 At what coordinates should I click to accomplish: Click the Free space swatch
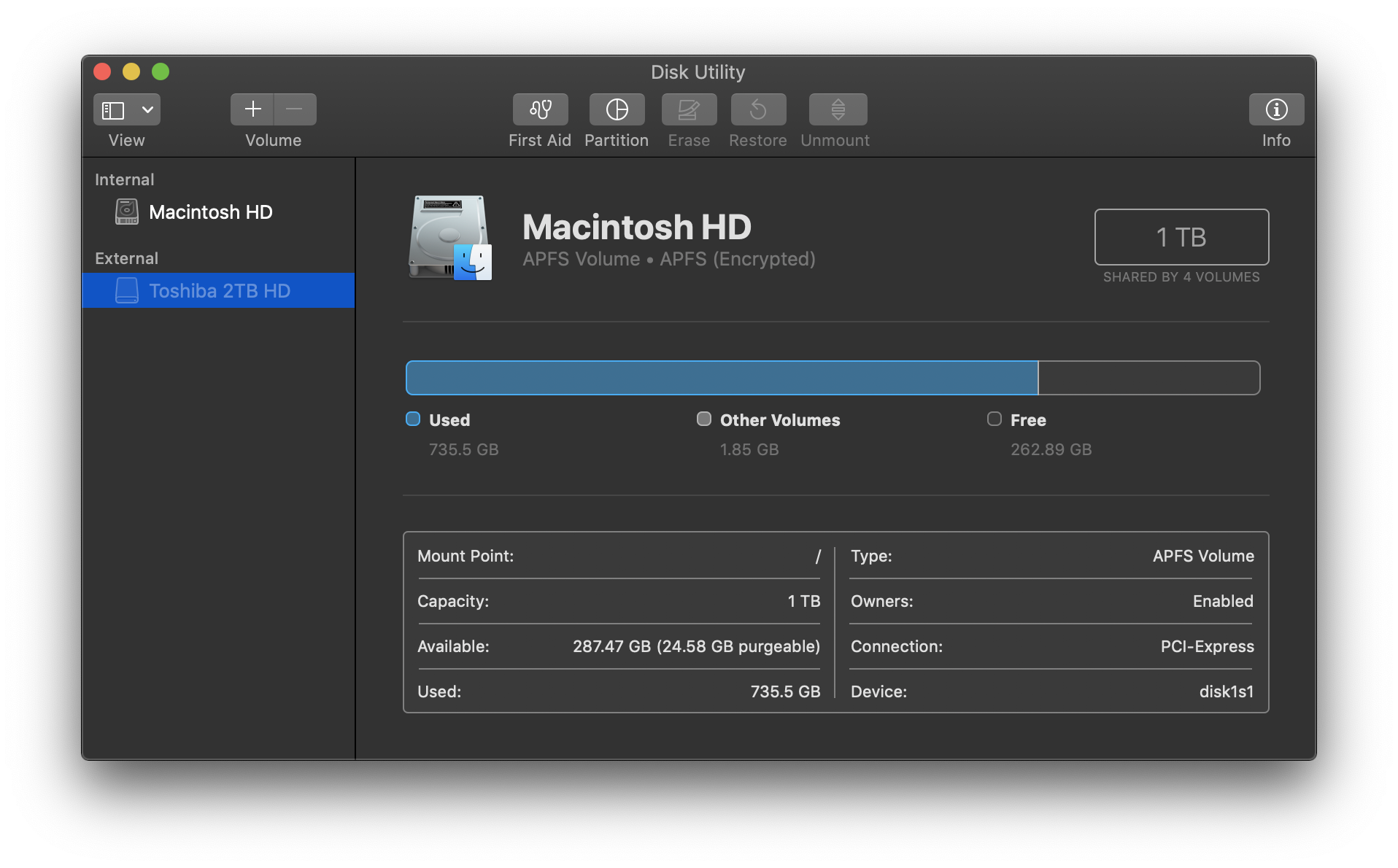[x=995, y=419]
